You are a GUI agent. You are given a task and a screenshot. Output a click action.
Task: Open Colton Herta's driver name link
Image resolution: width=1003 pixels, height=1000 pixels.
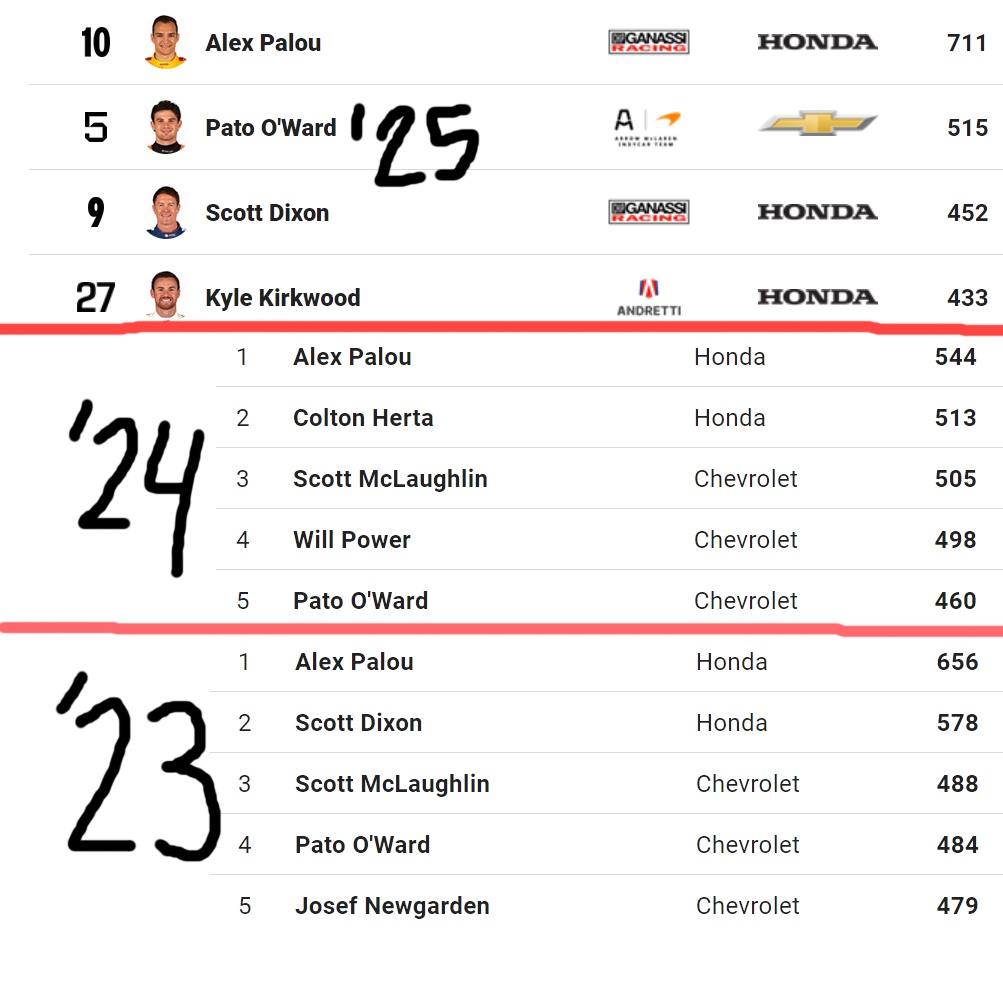pyautogui.click(x=363, y=418)
